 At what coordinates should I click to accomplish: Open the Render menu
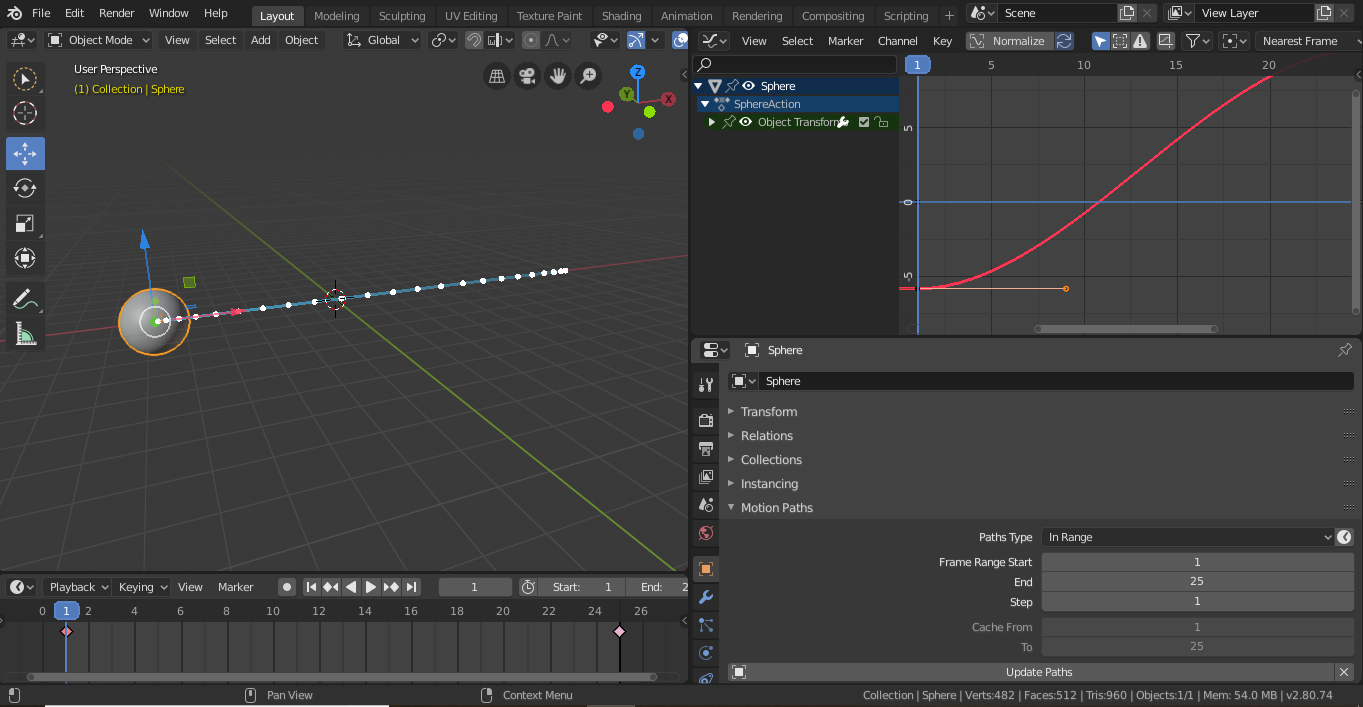117,13
